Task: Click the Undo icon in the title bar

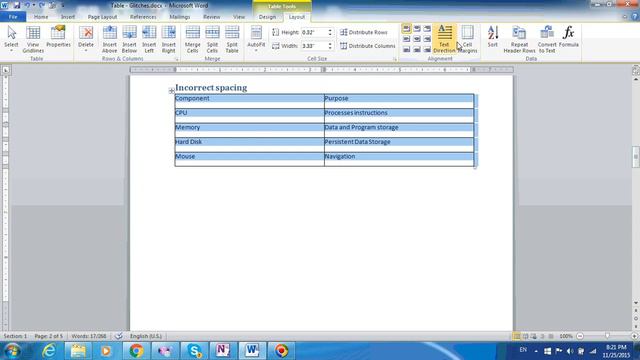Action: (28, 5)
